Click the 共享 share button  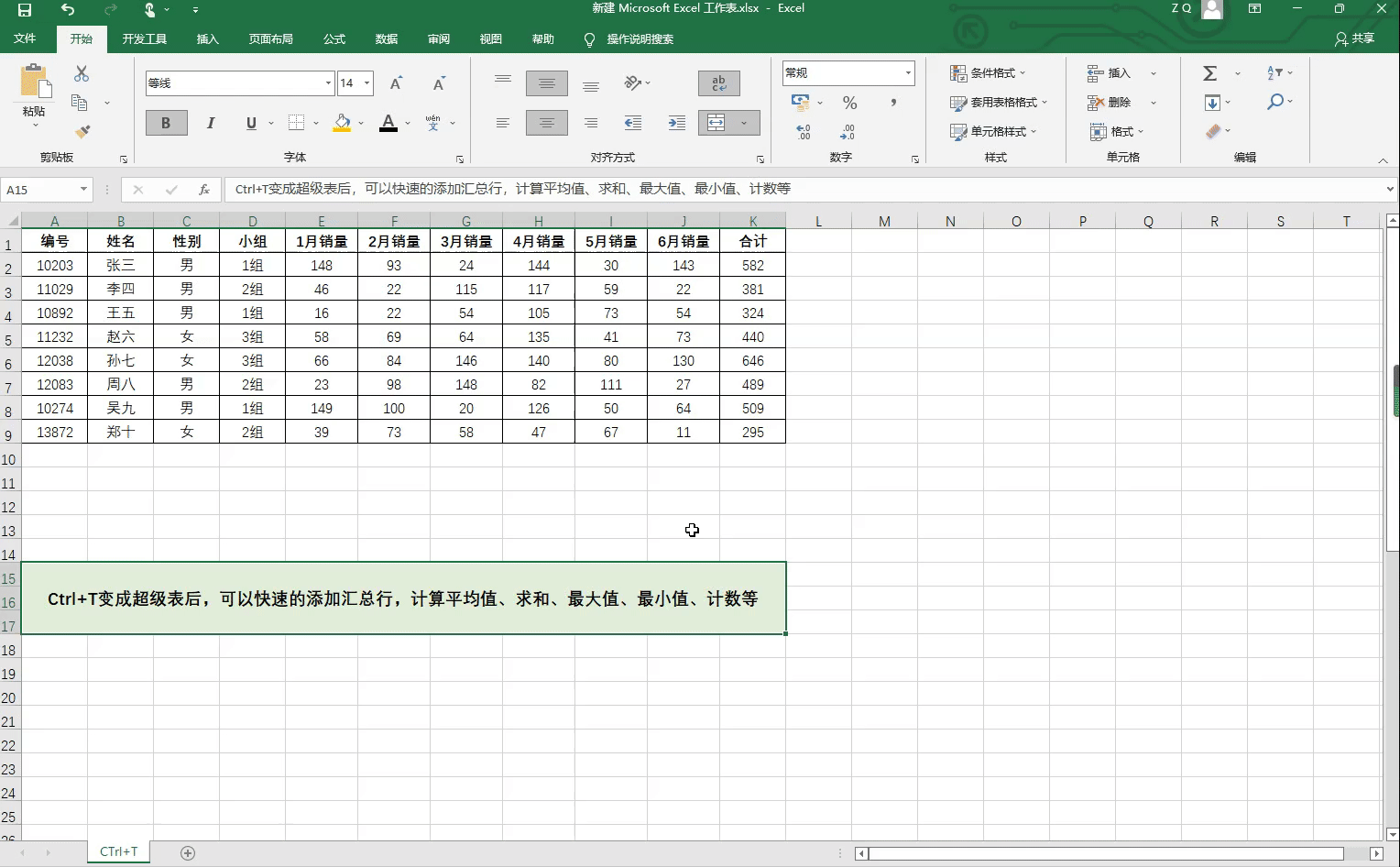(x=1355, y=38)
